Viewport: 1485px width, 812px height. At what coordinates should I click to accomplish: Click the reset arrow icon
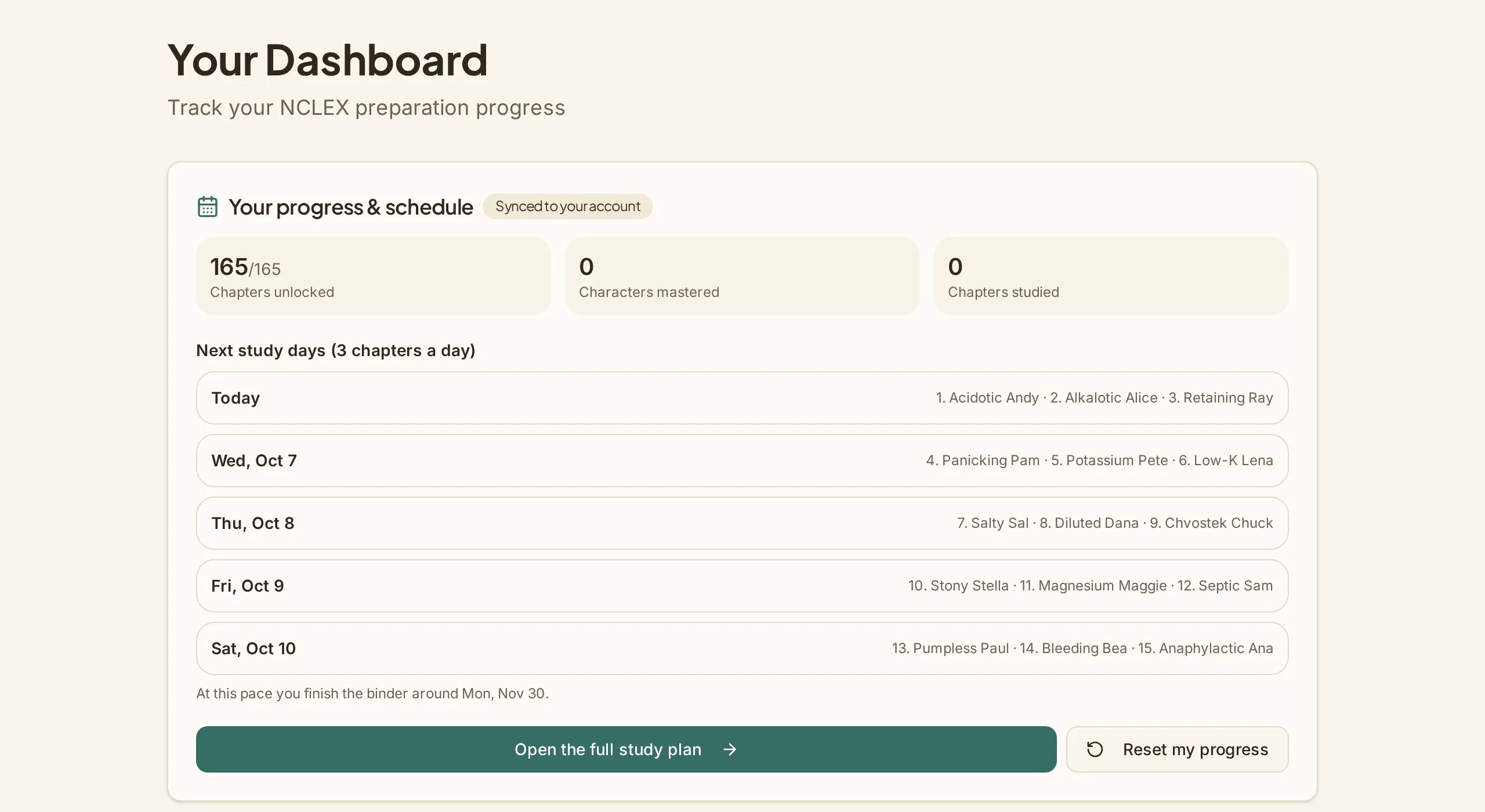1095,749
